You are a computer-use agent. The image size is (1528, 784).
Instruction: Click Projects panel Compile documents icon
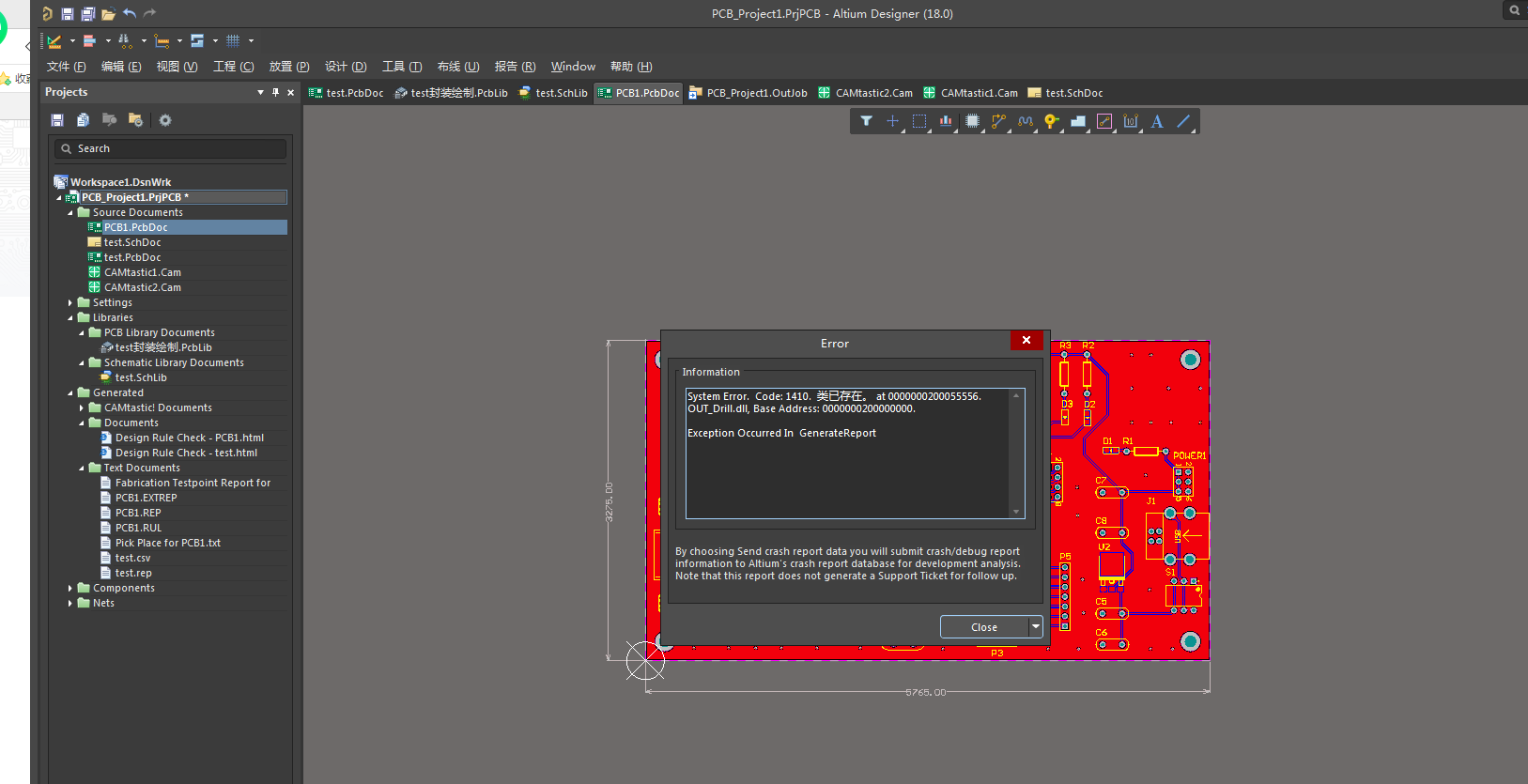(84, 120)
